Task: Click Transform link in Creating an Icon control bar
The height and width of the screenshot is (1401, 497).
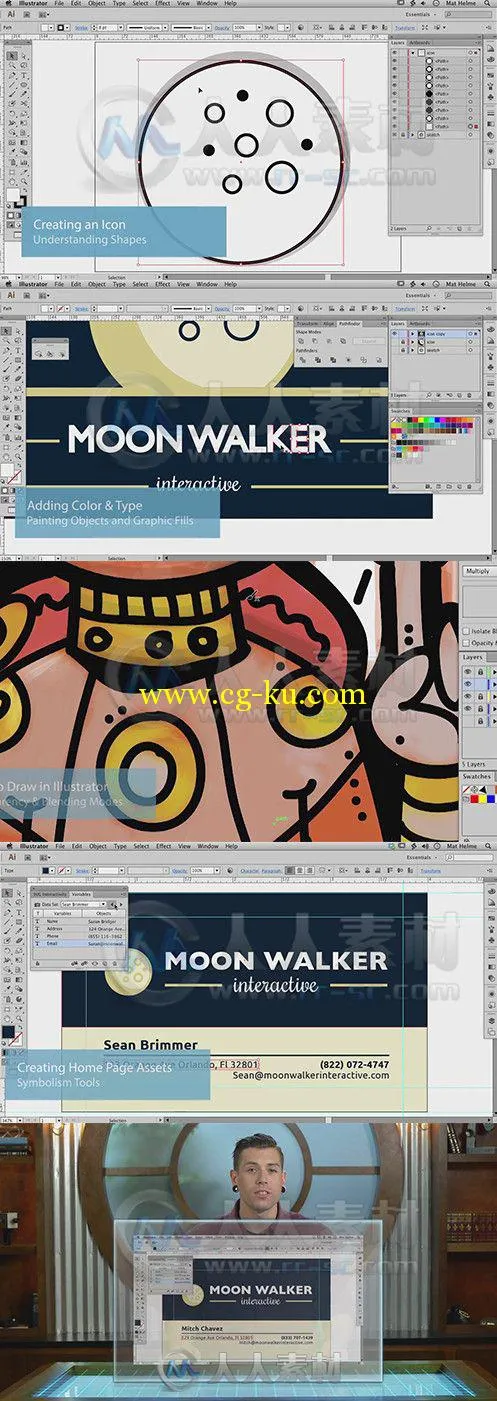Action: 405,28
